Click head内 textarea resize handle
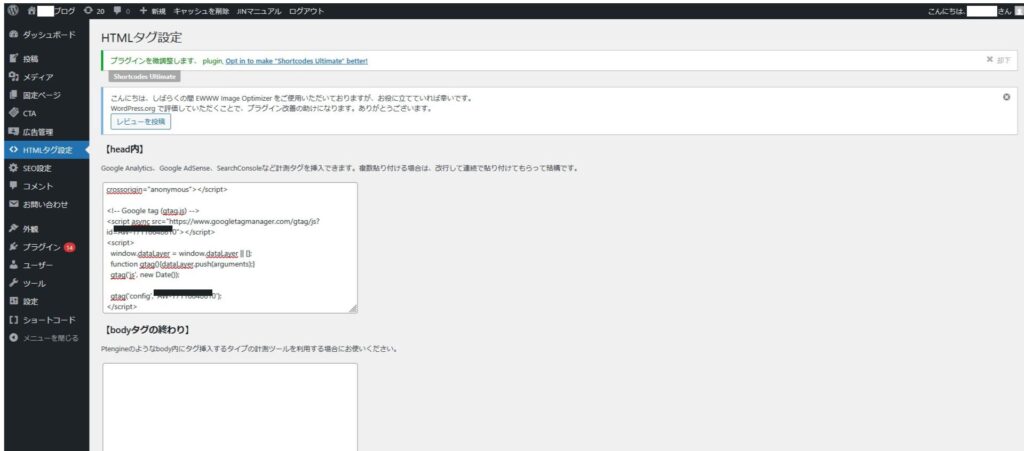Viewport: 1024px width, 451px height. coord(353,309)
